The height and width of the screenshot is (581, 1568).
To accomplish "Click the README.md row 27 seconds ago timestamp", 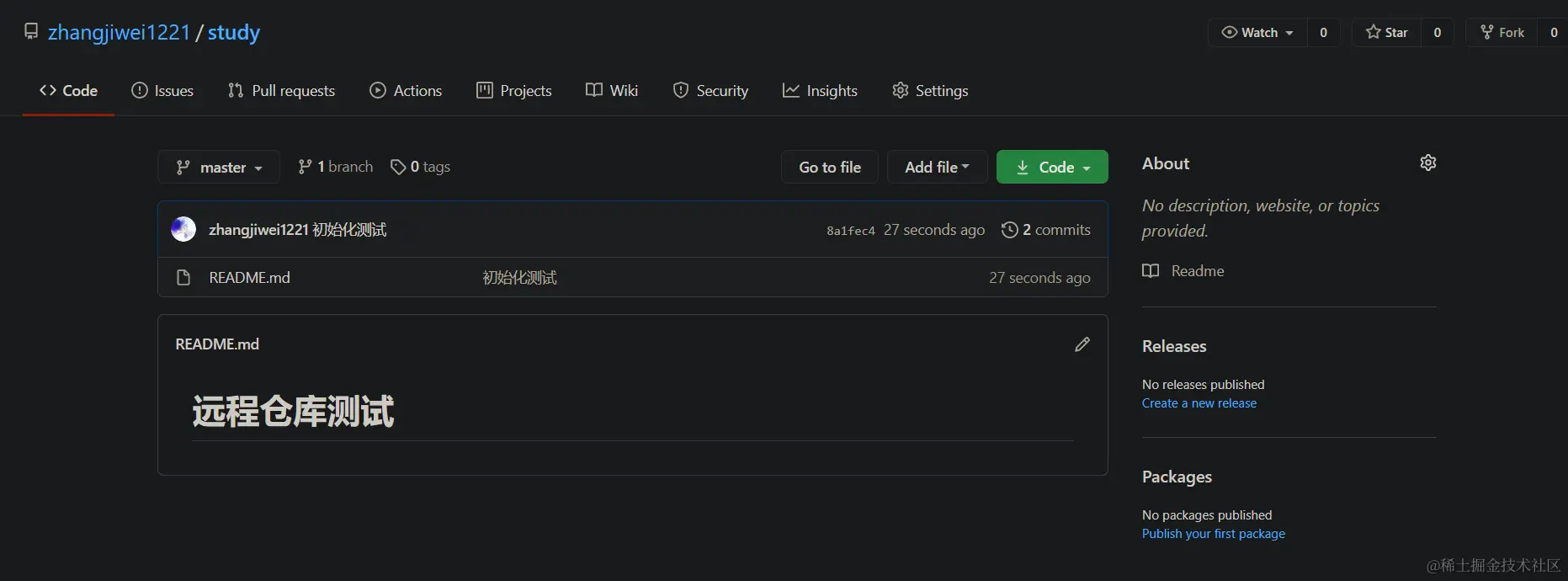I will coord(1039,277).
